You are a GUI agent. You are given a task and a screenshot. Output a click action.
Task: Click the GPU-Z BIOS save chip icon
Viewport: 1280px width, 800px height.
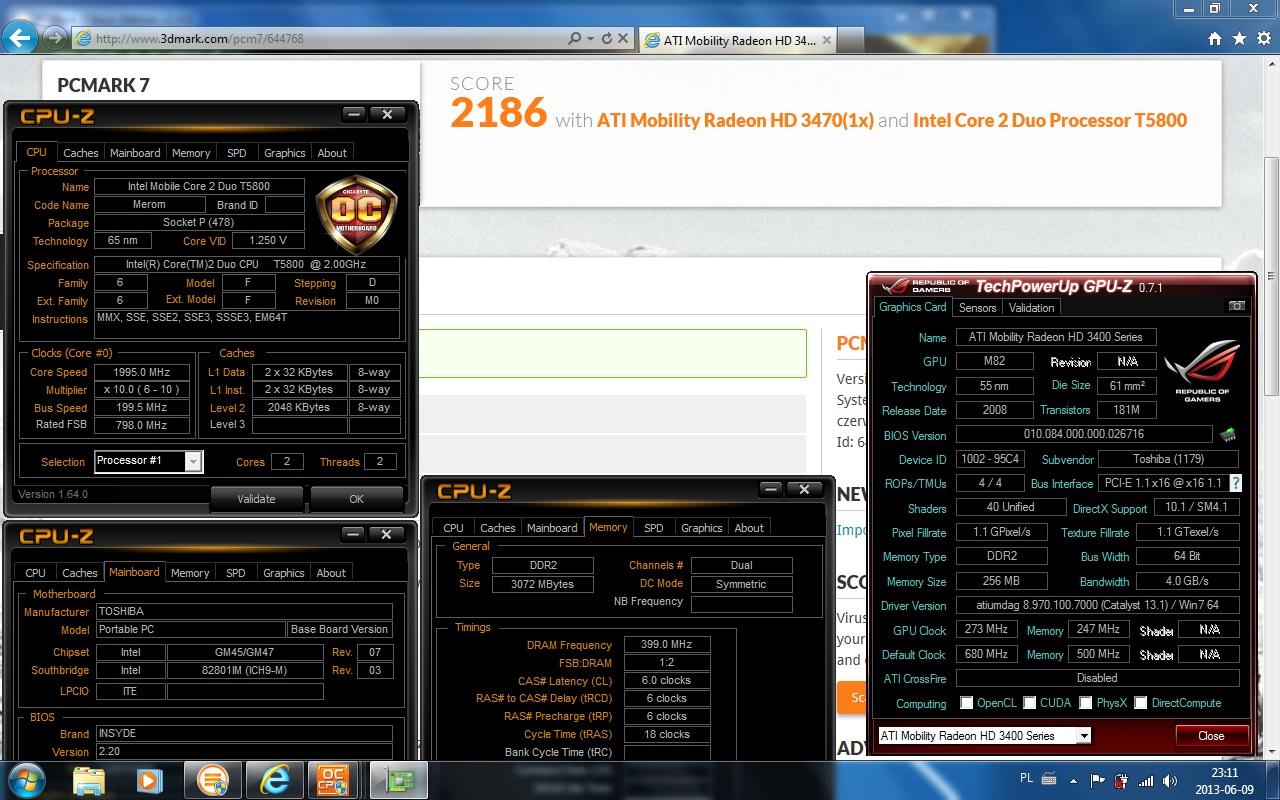click(x=1227, y=435)
